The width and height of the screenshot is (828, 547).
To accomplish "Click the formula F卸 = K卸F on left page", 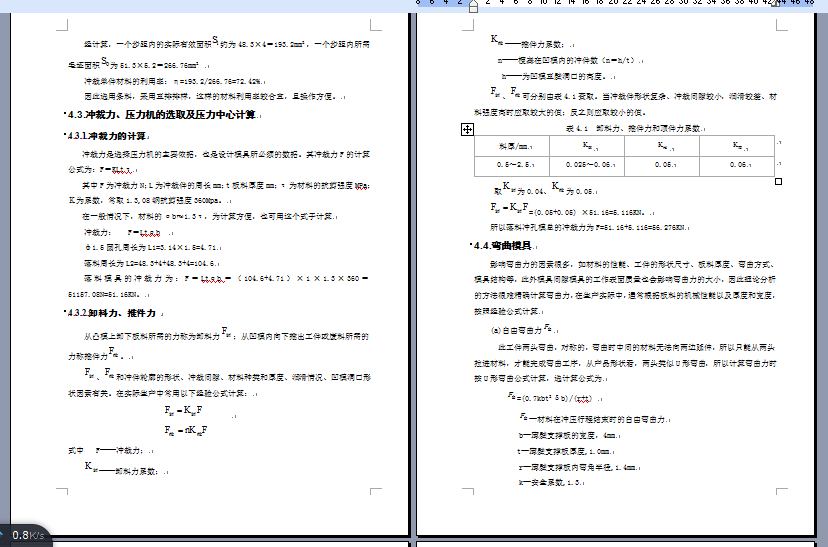I will (183, 410).
